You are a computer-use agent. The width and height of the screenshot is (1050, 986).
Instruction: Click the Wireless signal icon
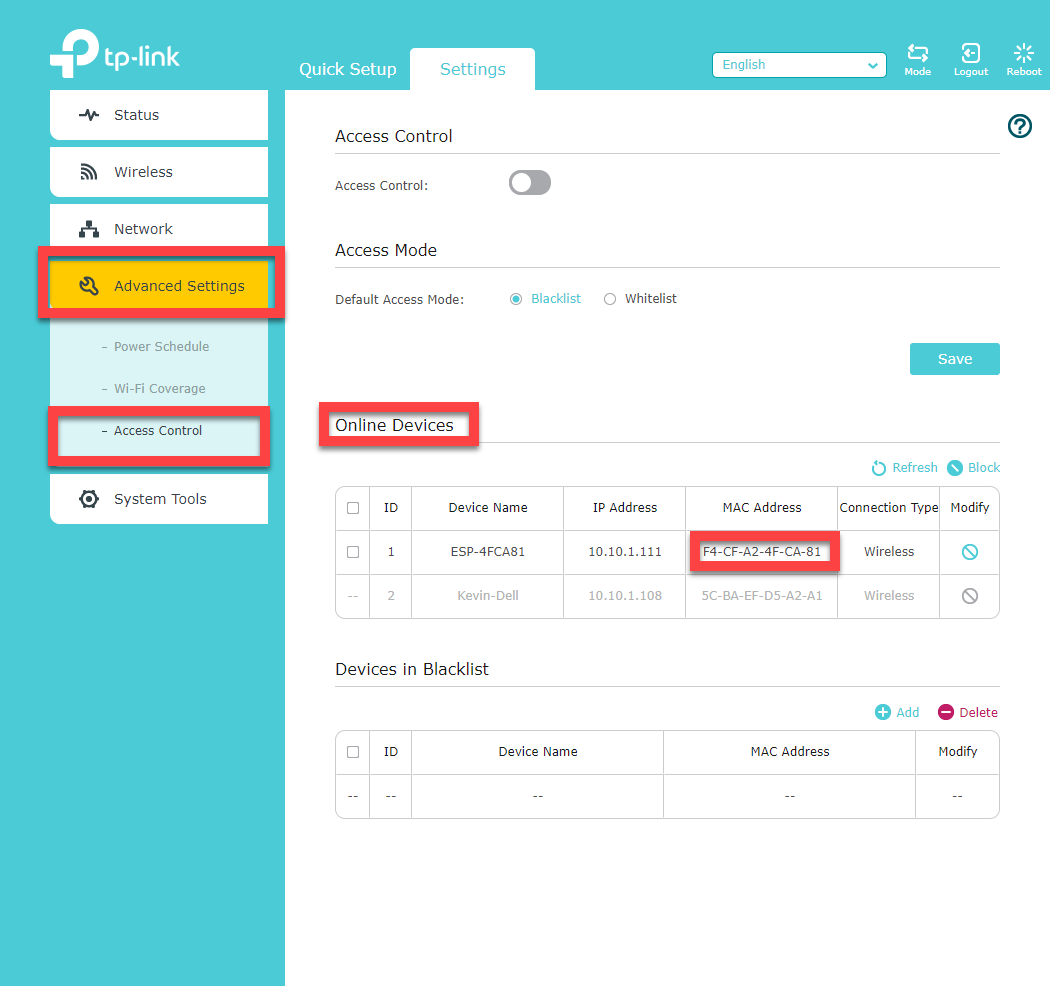(88, 172)
